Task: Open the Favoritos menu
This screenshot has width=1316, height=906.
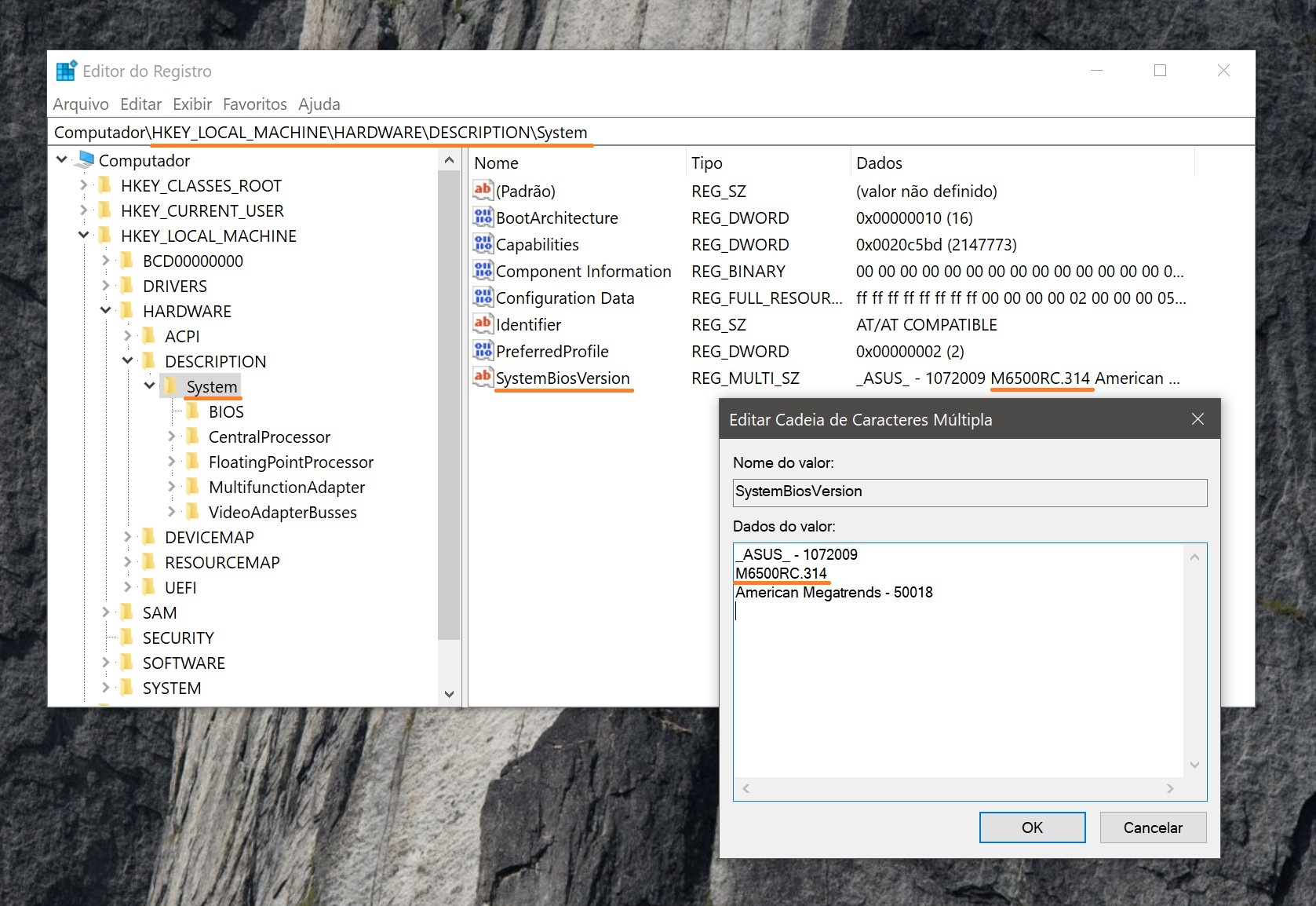Action: [254, 104]
